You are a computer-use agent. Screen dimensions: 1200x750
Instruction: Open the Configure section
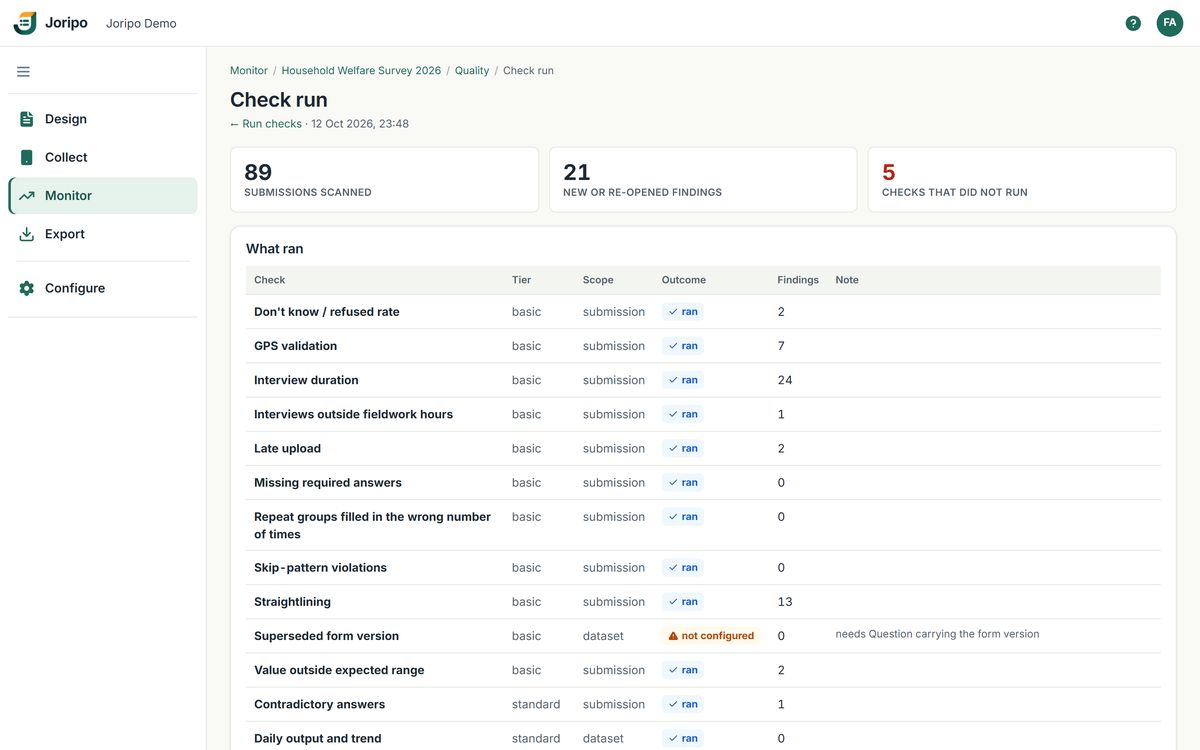point(103,288)
